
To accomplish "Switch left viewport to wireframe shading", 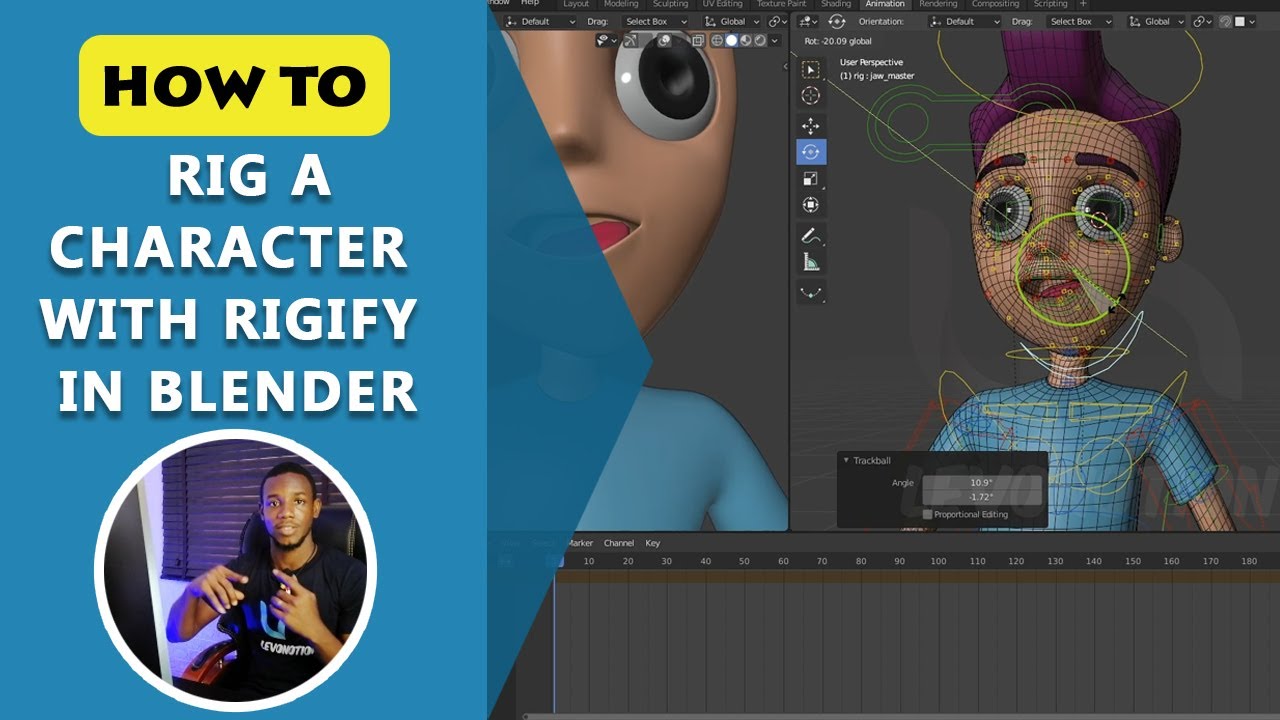I will (717, 40).
